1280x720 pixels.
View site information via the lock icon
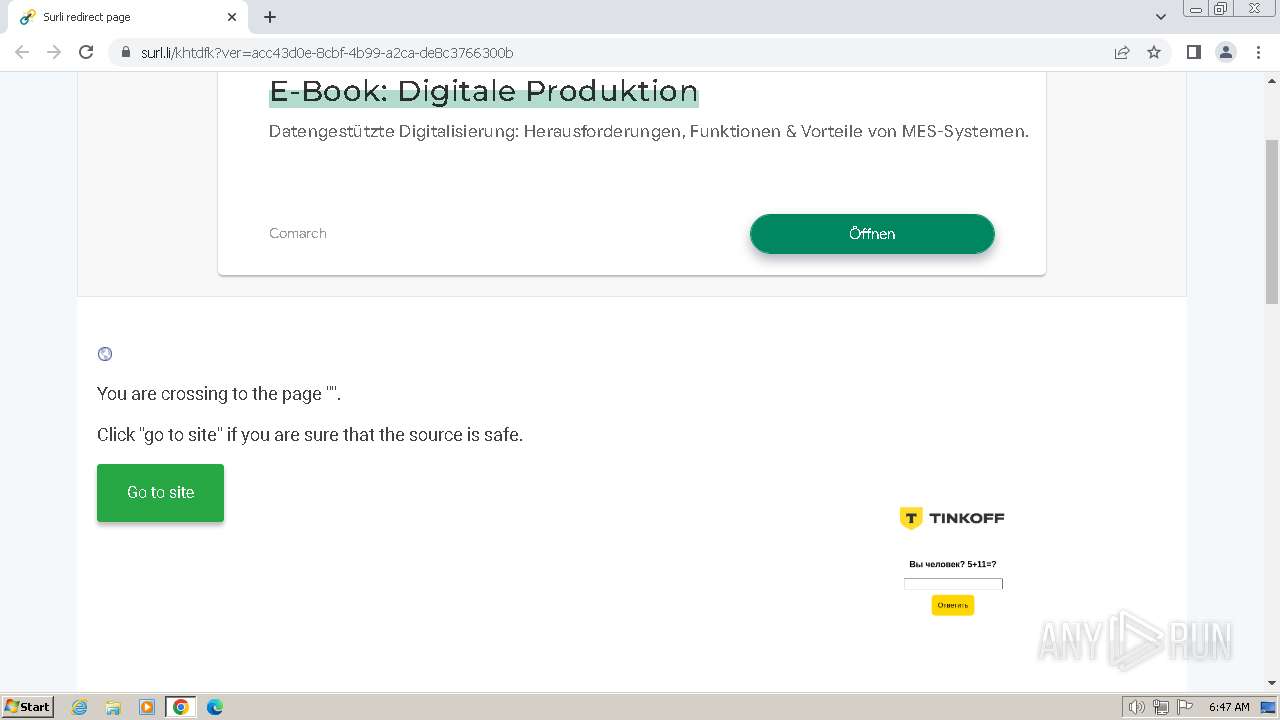click(x=125, y=52)
